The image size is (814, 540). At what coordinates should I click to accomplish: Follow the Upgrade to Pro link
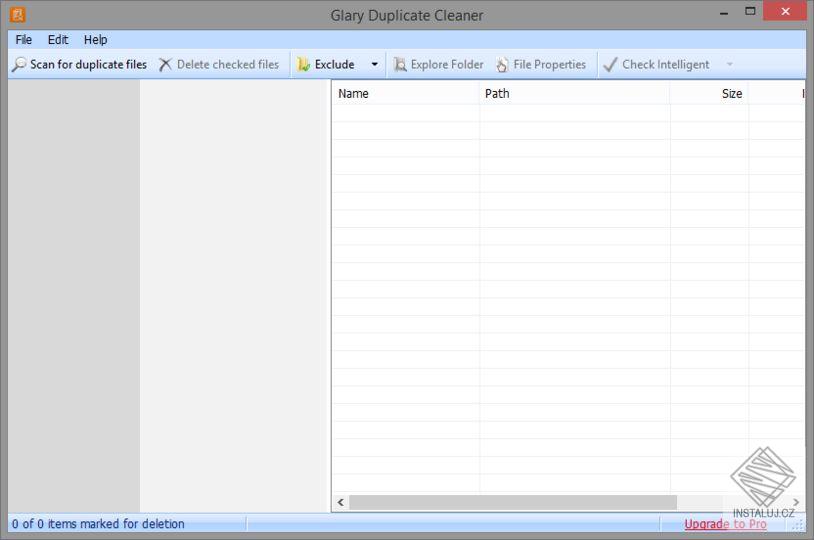(x=725, y=524)
